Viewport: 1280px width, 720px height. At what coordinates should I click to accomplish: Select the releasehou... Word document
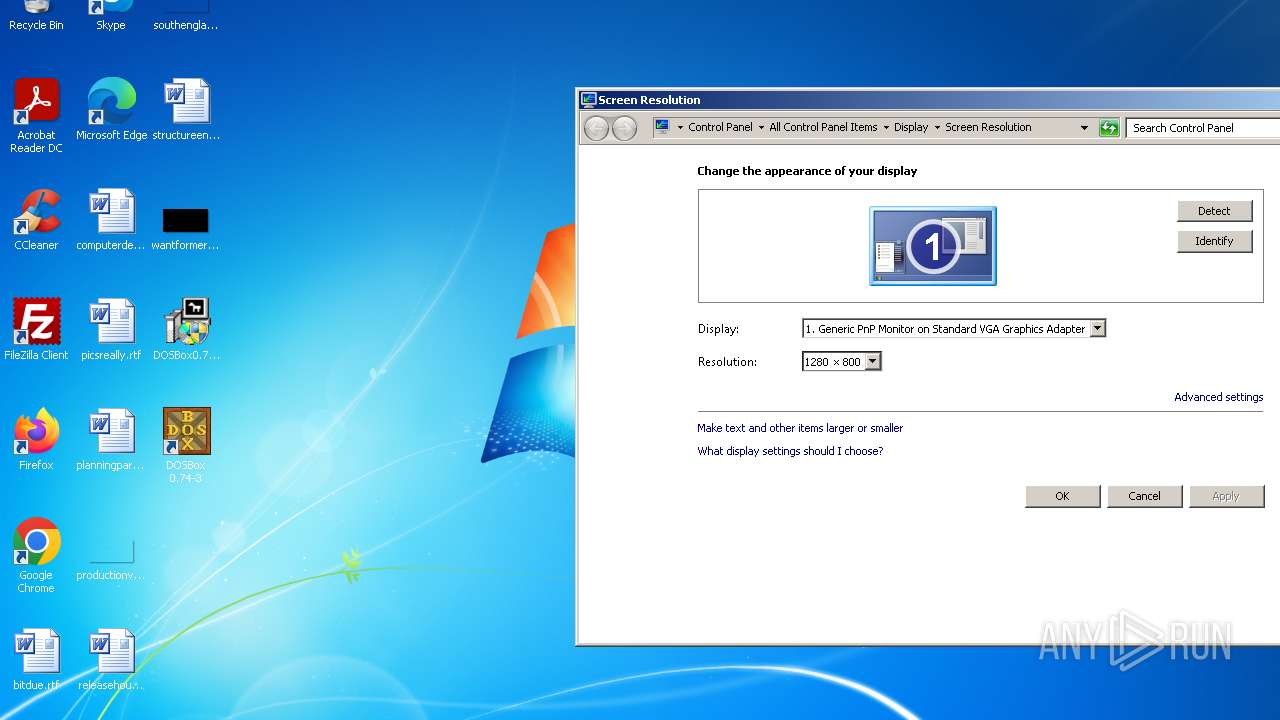111,660
